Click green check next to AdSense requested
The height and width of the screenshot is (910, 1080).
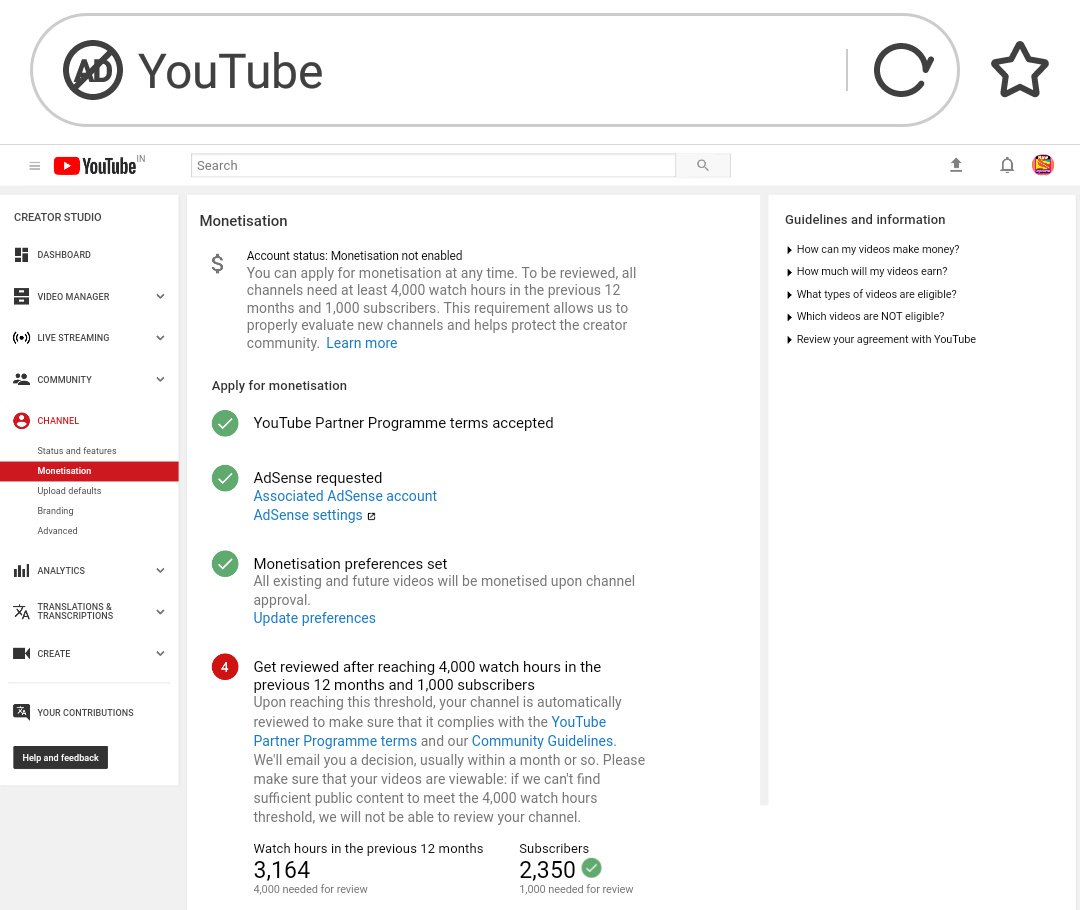pyautogui.click(x=225, y=478)
